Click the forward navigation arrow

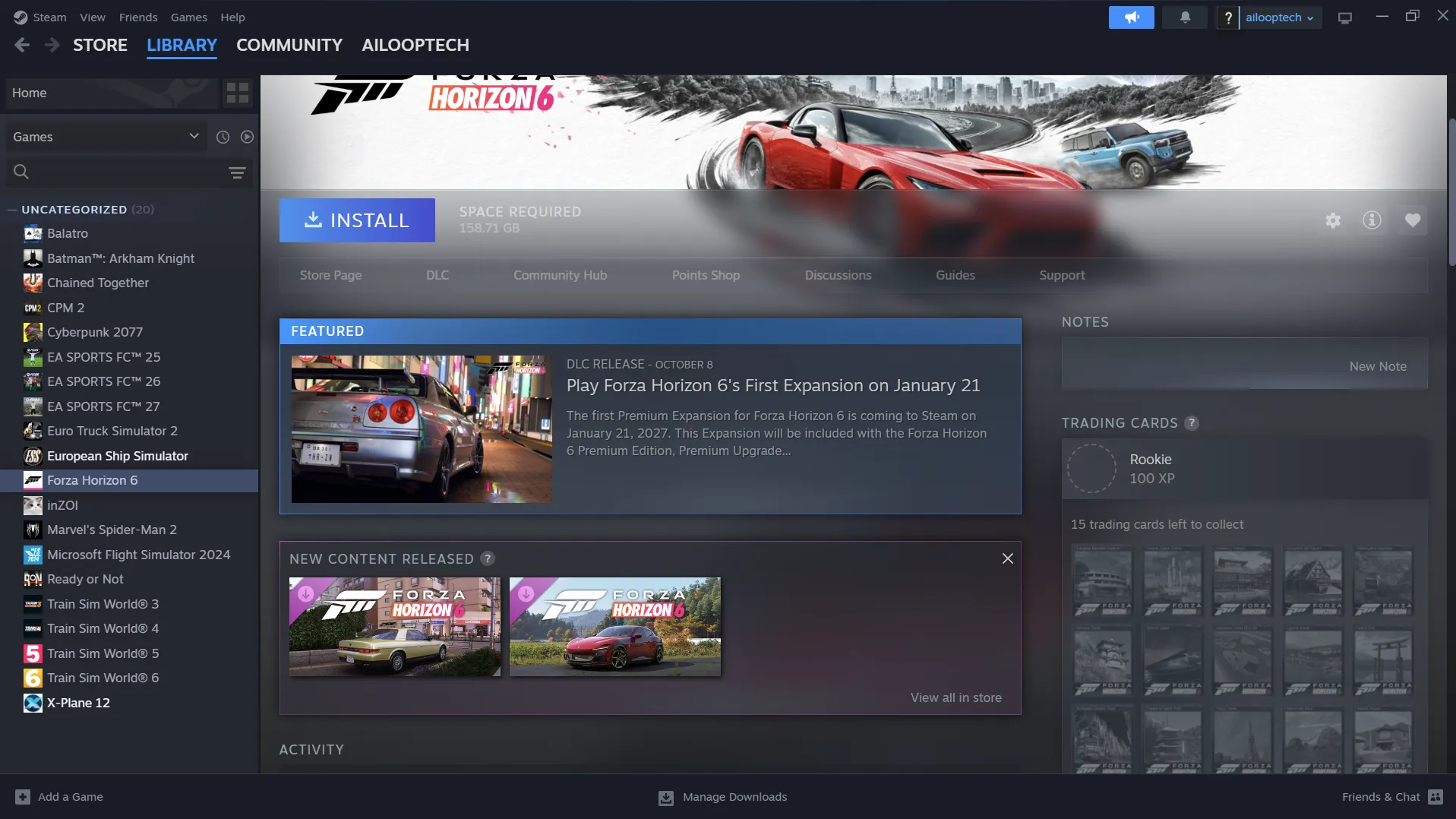click(52, 46)
